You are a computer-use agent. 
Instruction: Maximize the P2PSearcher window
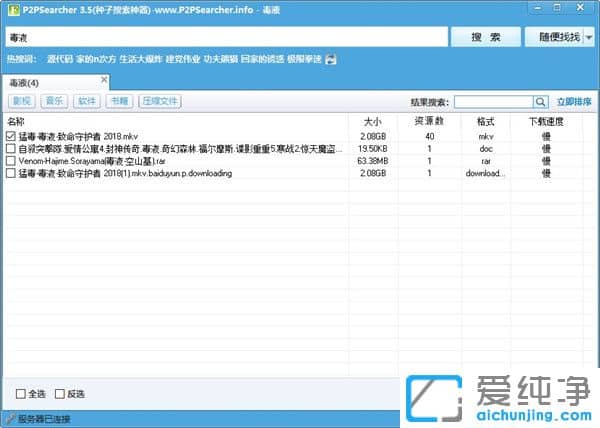tap(558, 8)
